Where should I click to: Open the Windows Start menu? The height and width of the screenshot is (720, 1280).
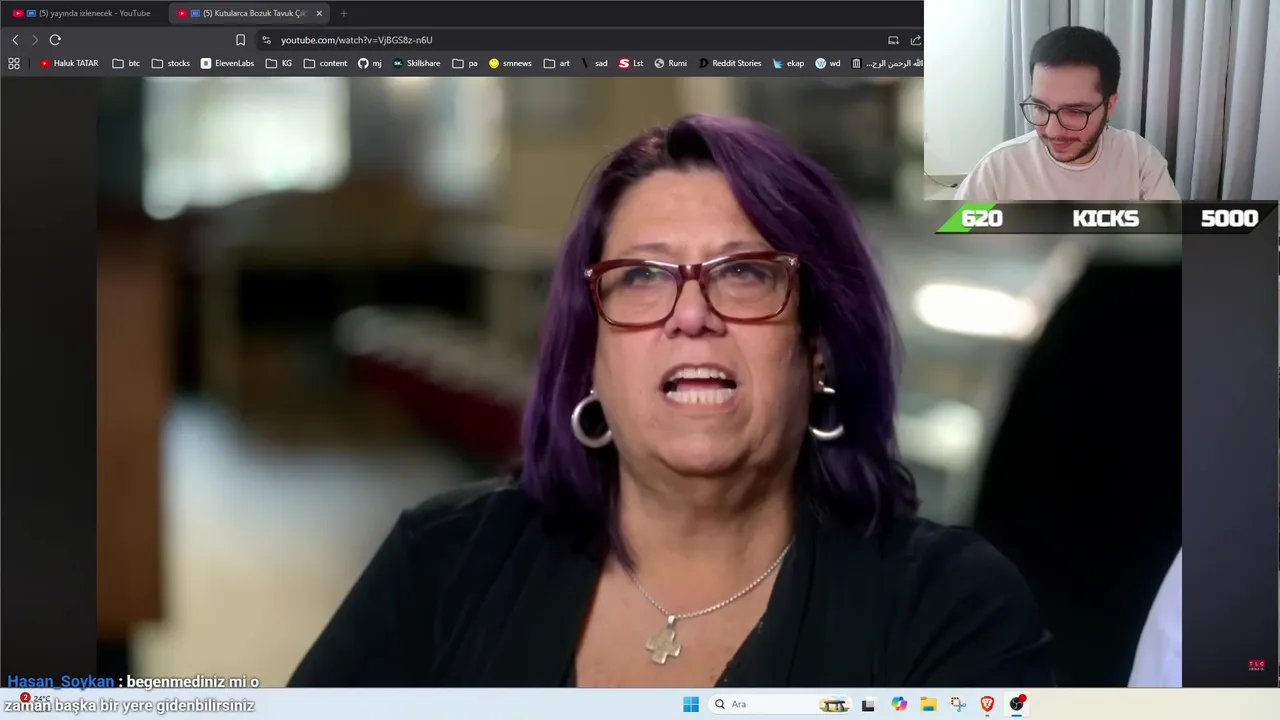(x=691, y=704)
